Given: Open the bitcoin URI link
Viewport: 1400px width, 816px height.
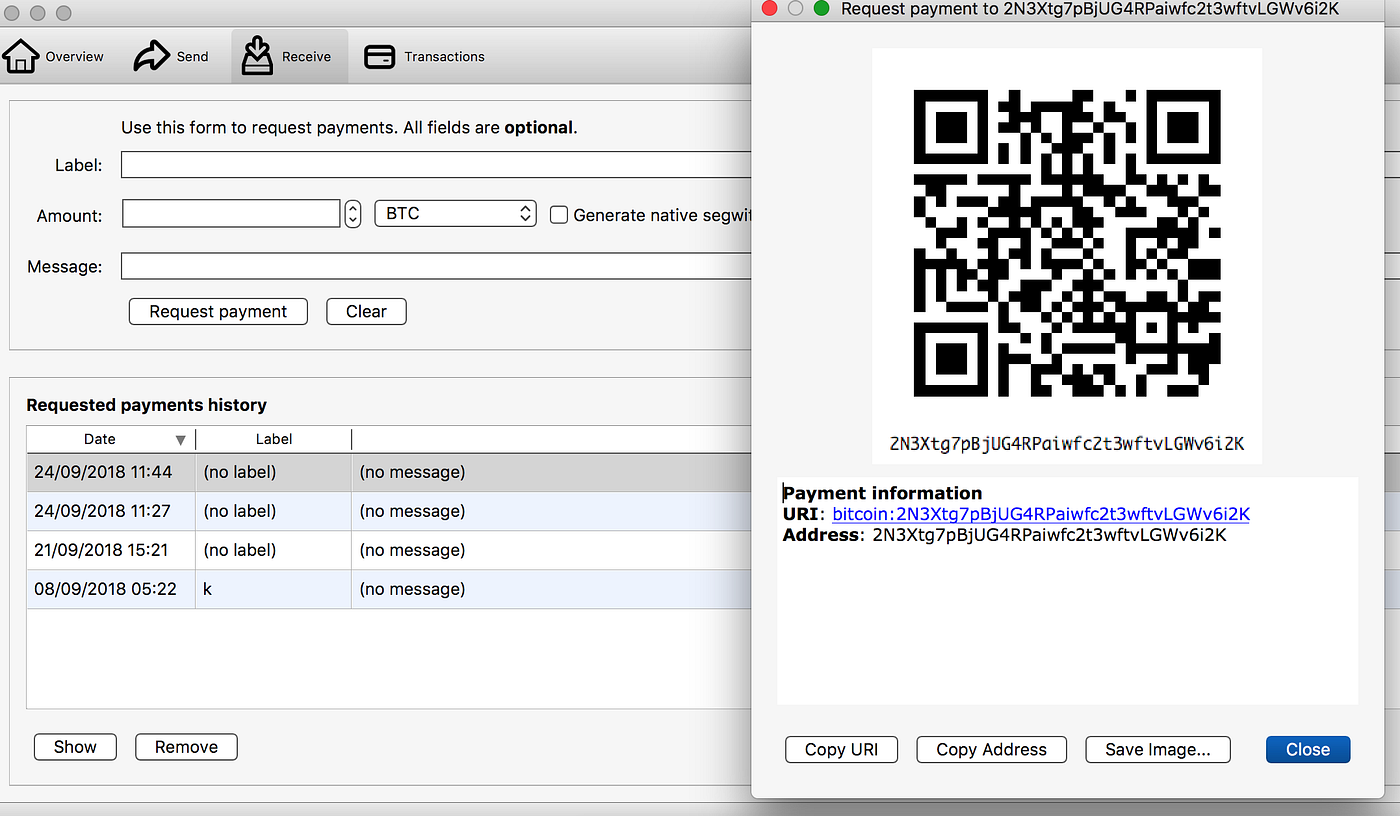Looking at the screenshot, I should pyautogui.click(x=1041, y=514).
